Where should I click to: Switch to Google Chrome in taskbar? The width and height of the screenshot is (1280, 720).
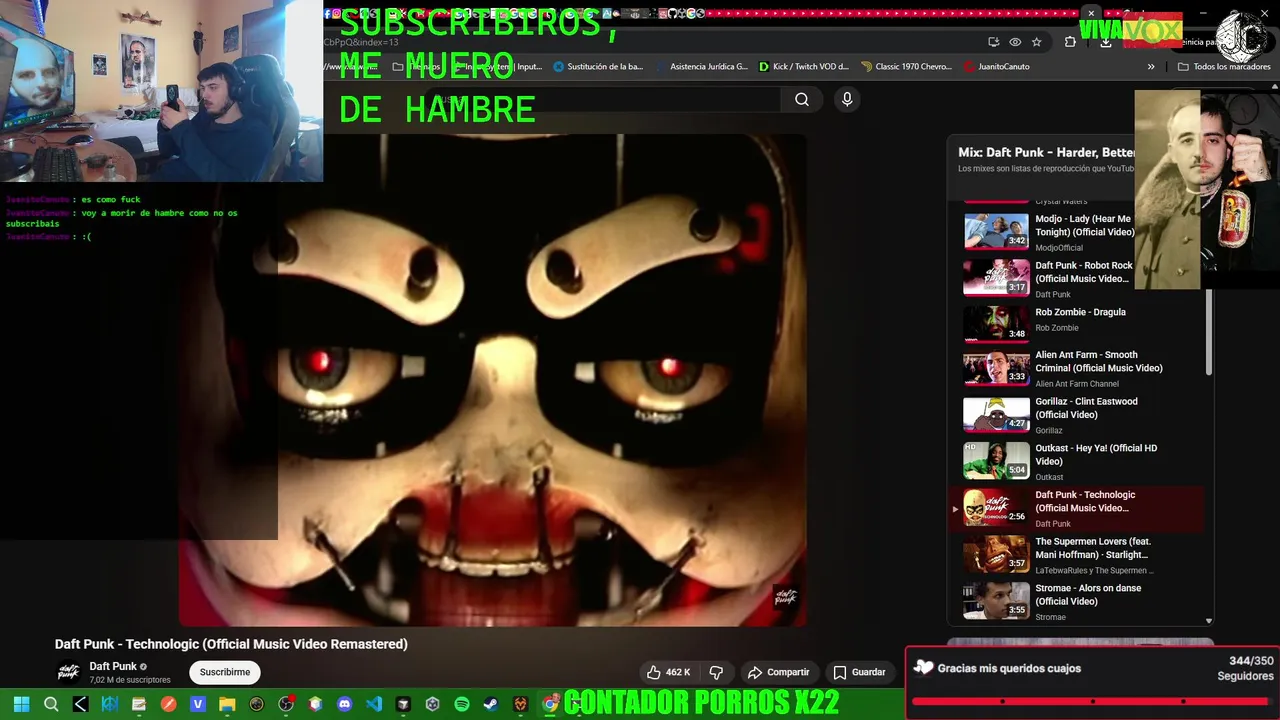point(550,704)
